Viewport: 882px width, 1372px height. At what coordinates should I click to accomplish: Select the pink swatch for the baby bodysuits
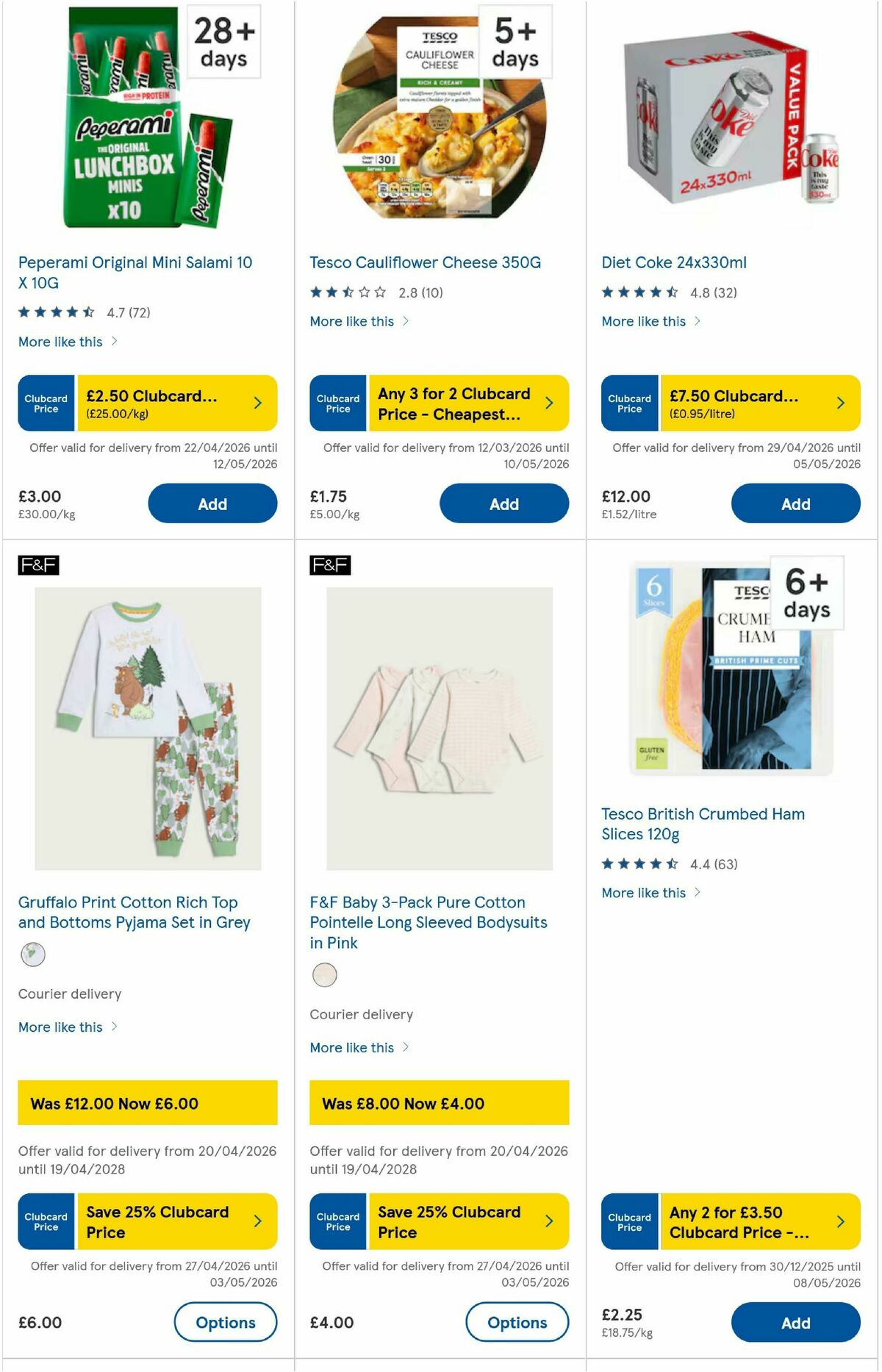324,975
